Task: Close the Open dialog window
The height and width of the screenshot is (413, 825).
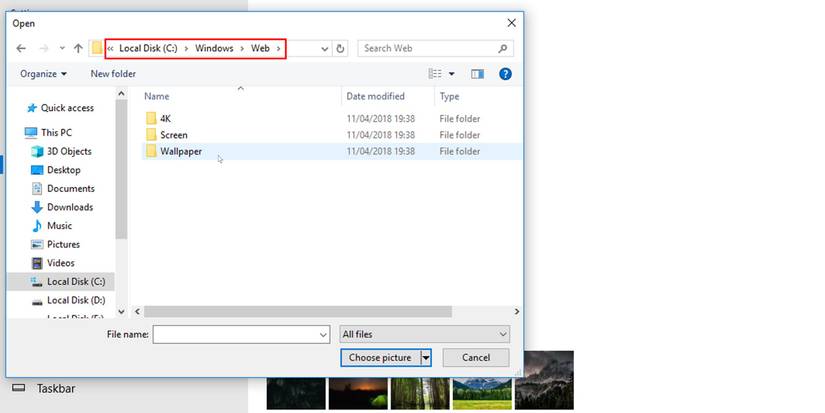Action: point(511,23)
